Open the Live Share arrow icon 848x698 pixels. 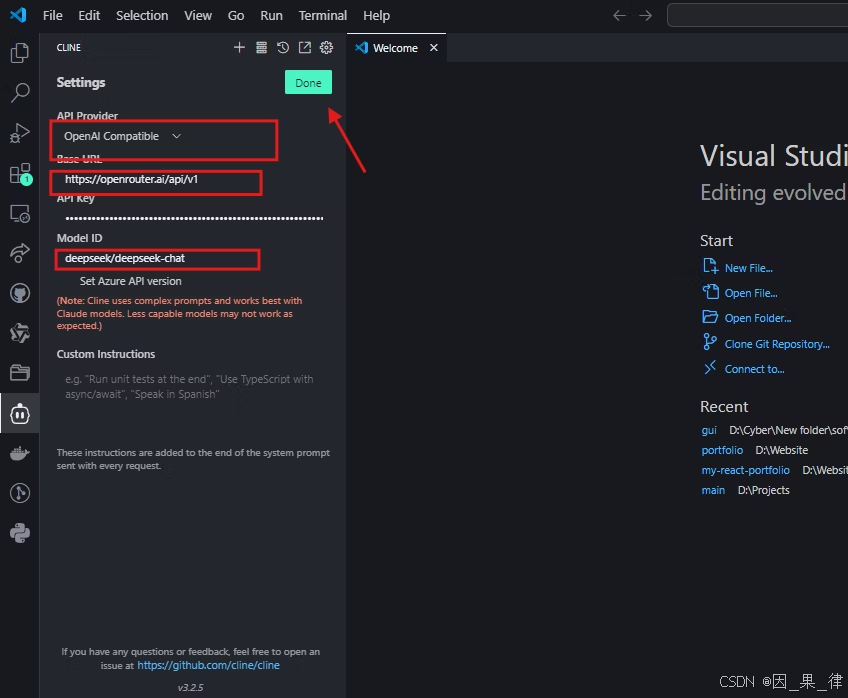click(x=19, y=253)
